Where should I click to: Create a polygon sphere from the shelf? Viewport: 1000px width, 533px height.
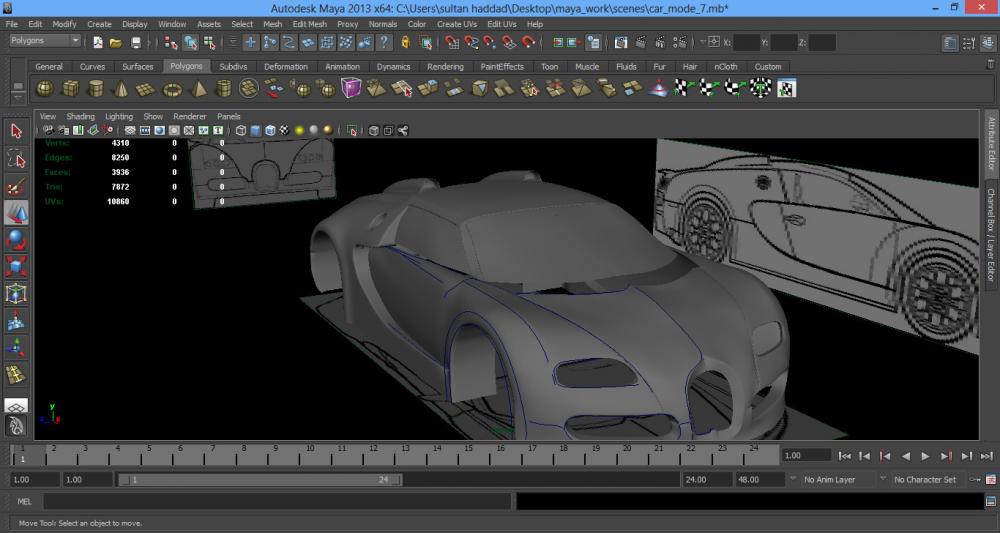click(45, 89)
